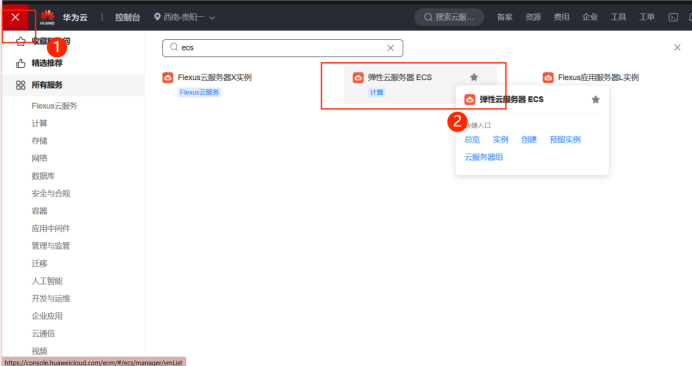Click the Flexus云服务 tag label
692x366 pixels.
pos(199,92)
